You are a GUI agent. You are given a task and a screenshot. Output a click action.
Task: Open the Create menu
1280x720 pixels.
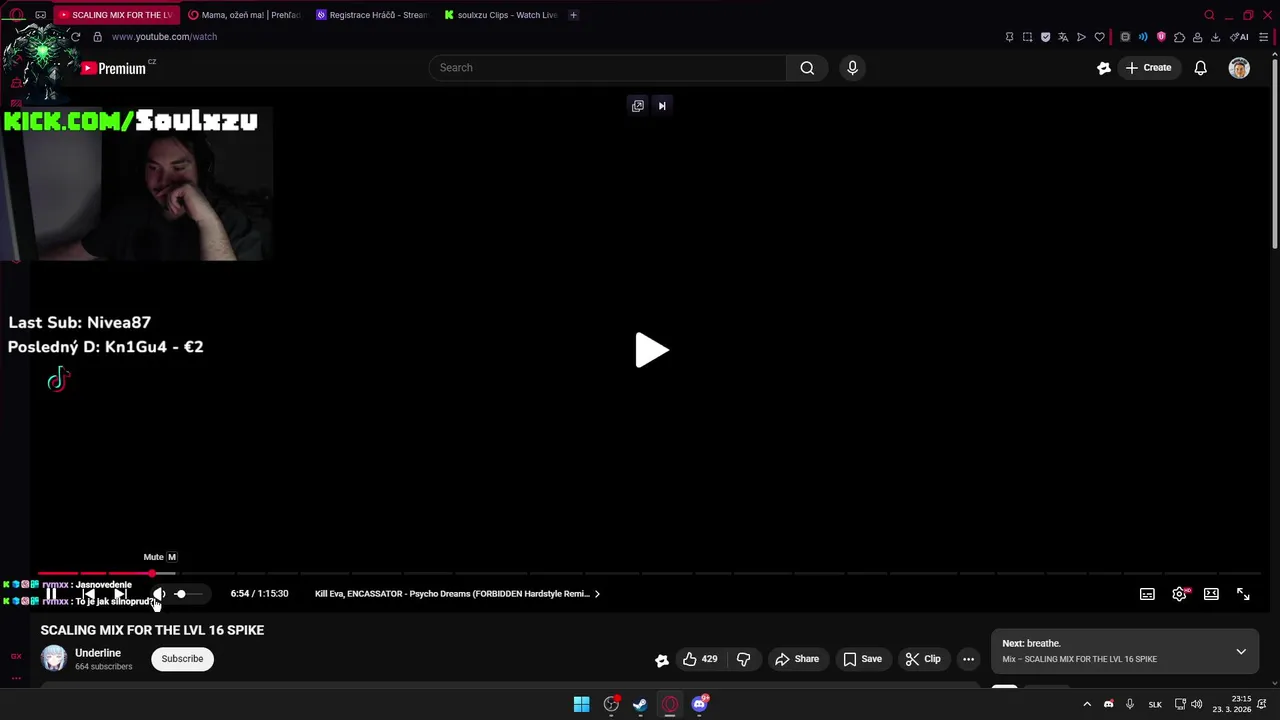click(1148, 68)
